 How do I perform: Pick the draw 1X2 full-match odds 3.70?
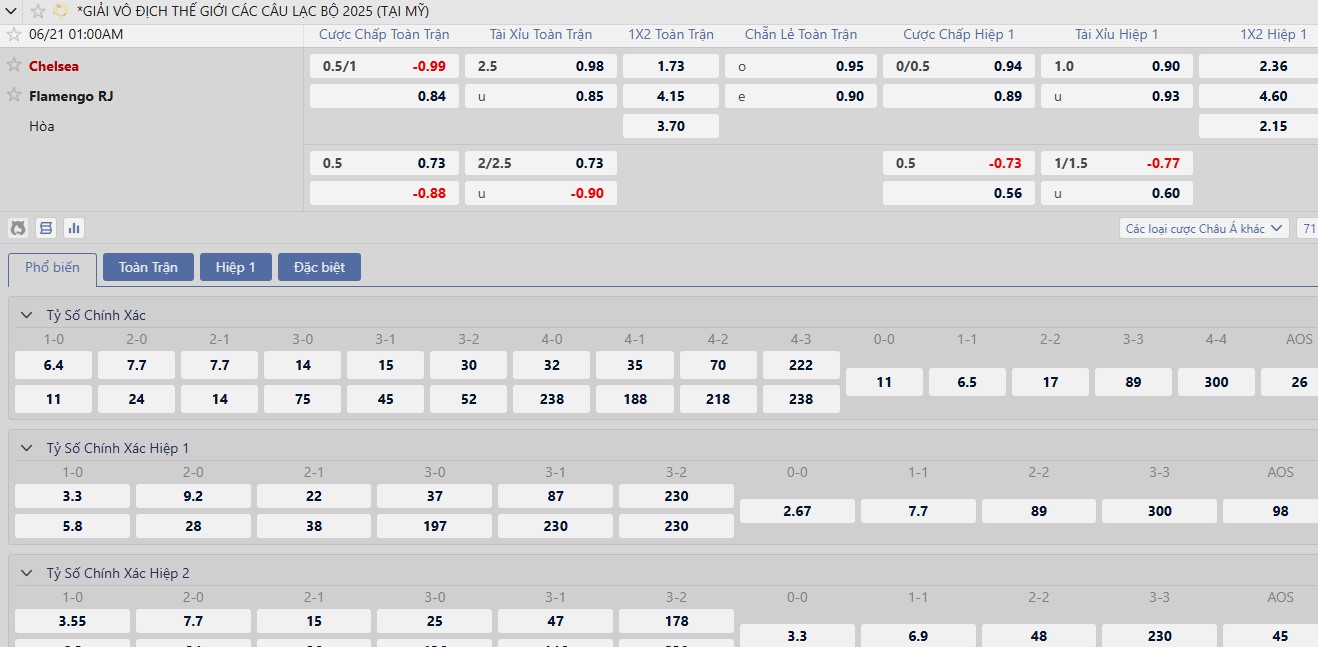pyautogui.click(x=671, y=126)
